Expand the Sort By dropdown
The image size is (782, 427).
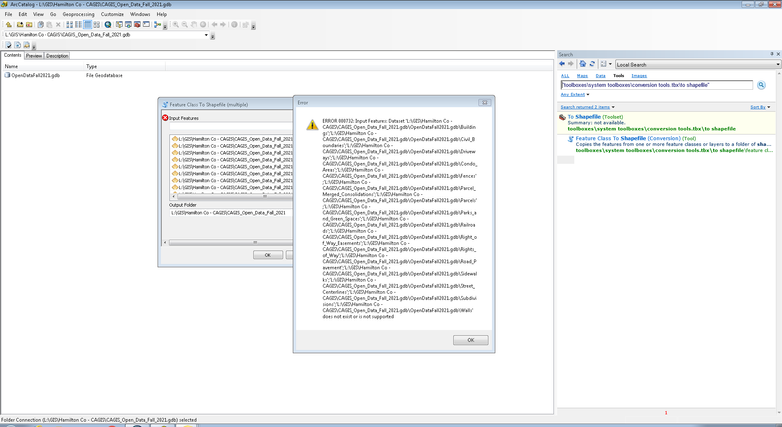[769, 107]
